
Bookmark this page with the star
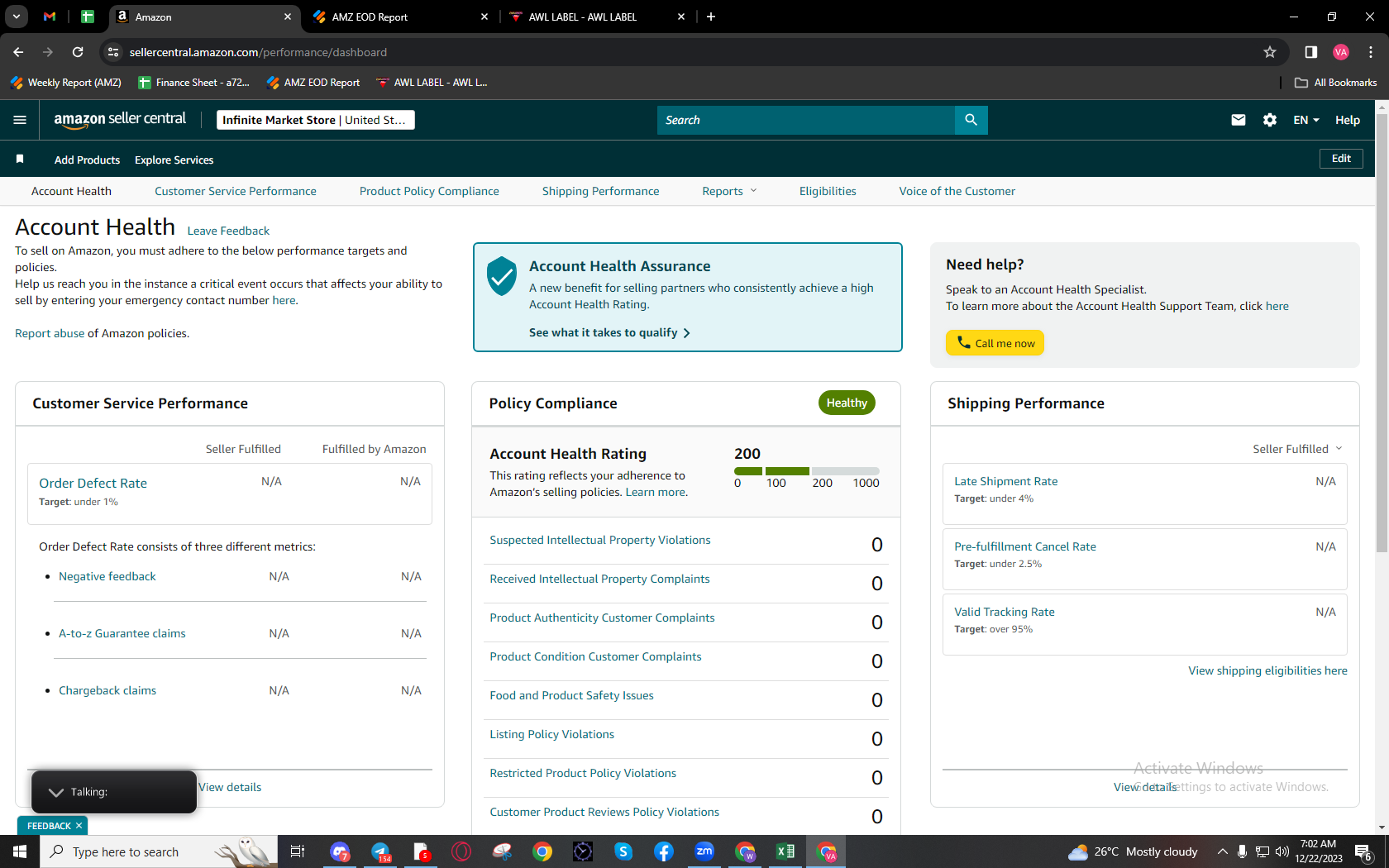(x=1270, y=52)
